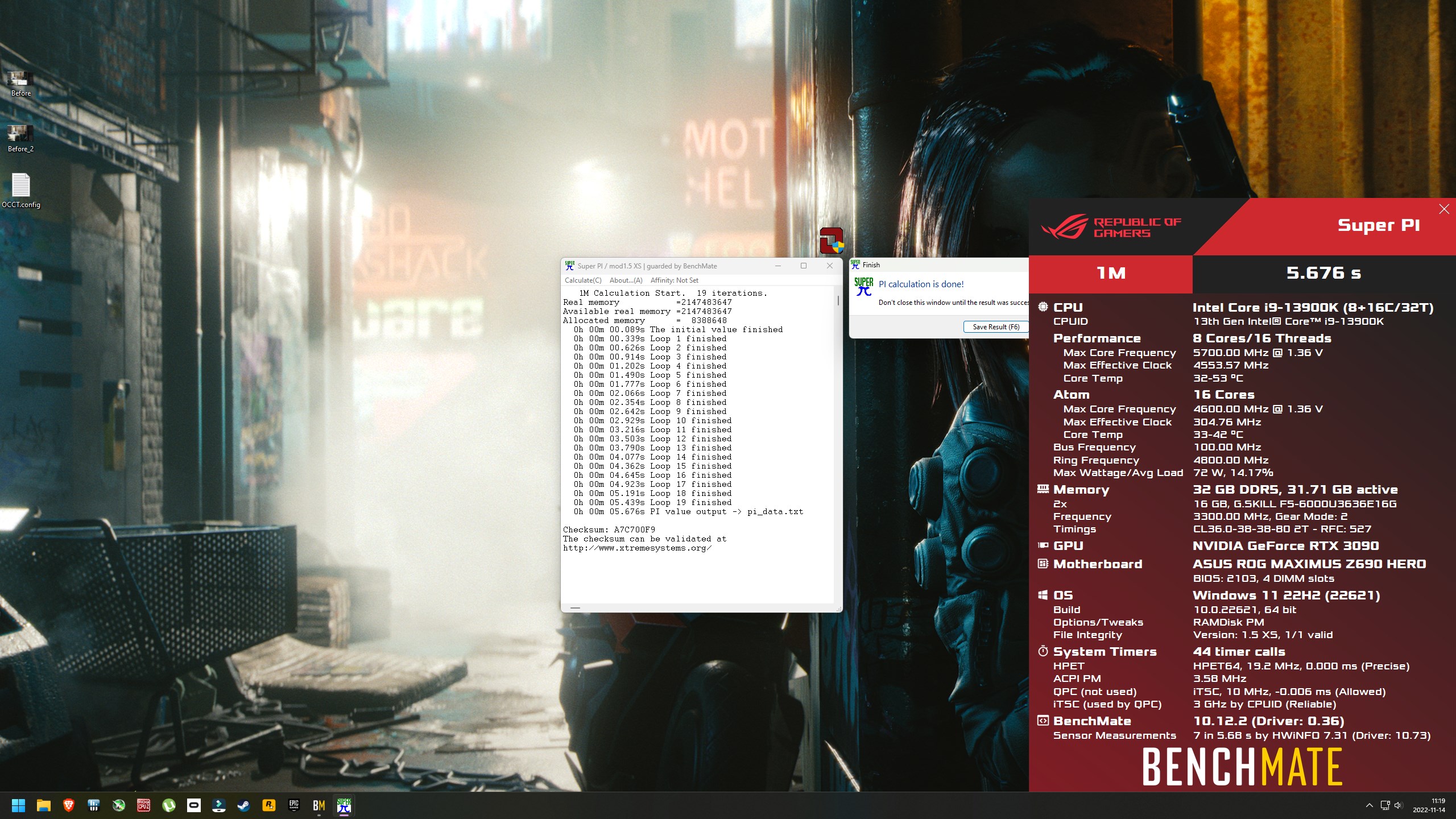Screen dimensions: 1456x819
Task: Switch to BenchMate (BM) on the taskbar
Action: pos(319,805)
